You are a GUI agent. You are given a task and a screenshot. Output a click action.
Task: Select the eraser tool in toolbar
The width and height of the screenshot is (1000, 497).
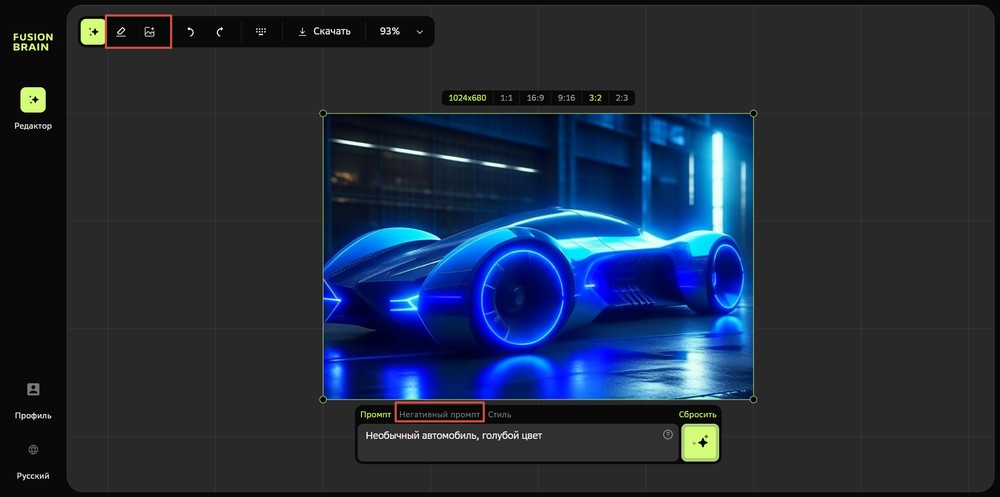click(121, 32)
